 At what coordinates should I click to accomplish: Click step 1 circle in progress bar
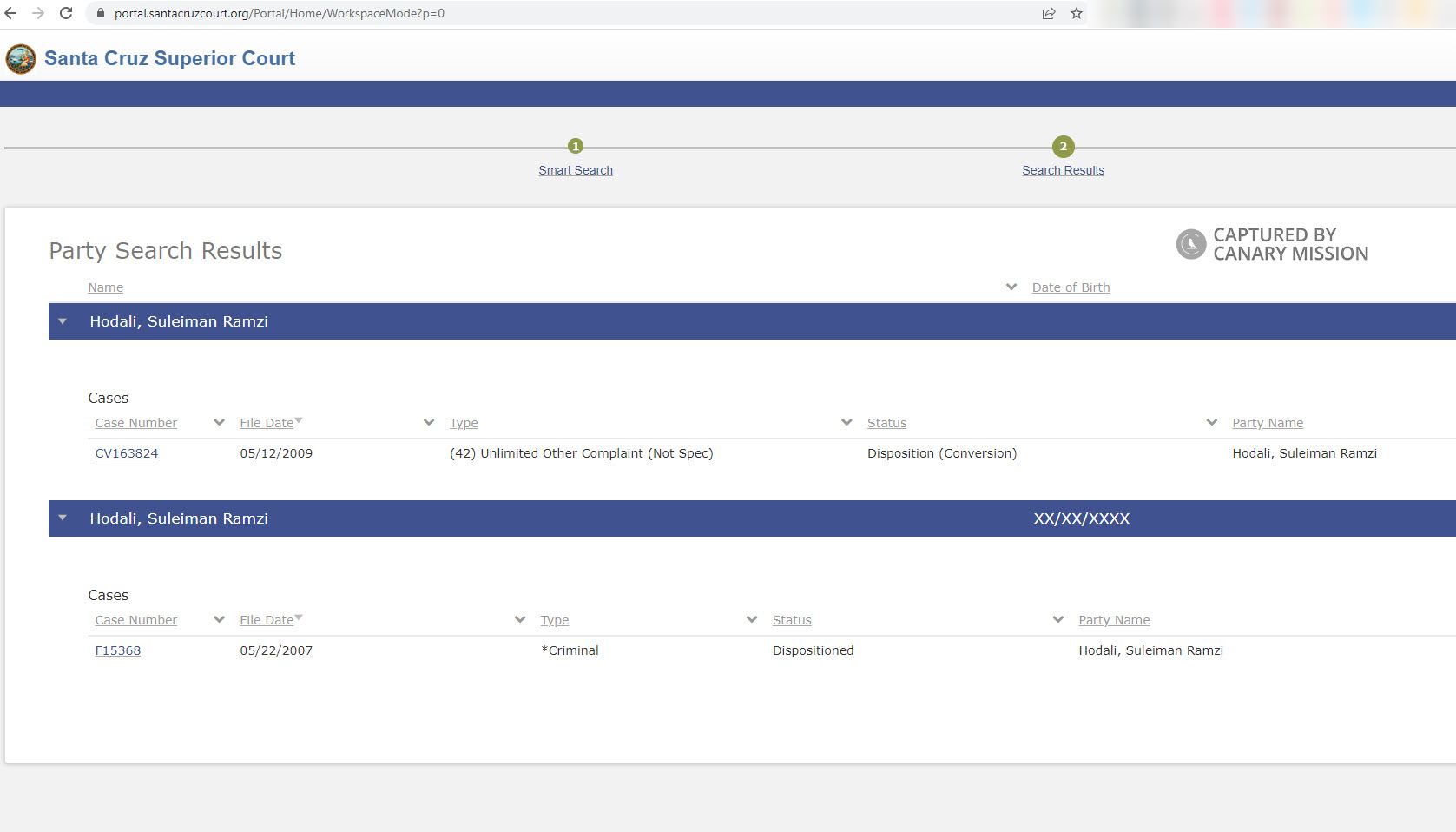click(x=575, y=147)
